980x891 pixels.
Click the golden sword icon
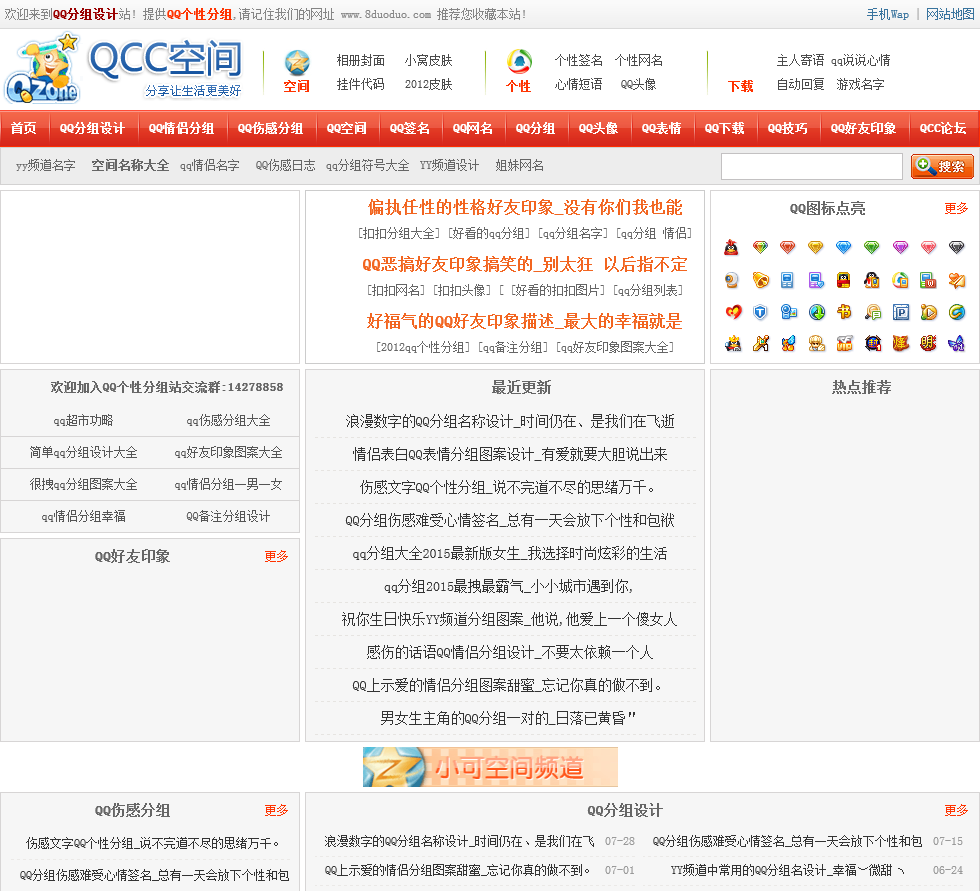[x=761, y=343]
